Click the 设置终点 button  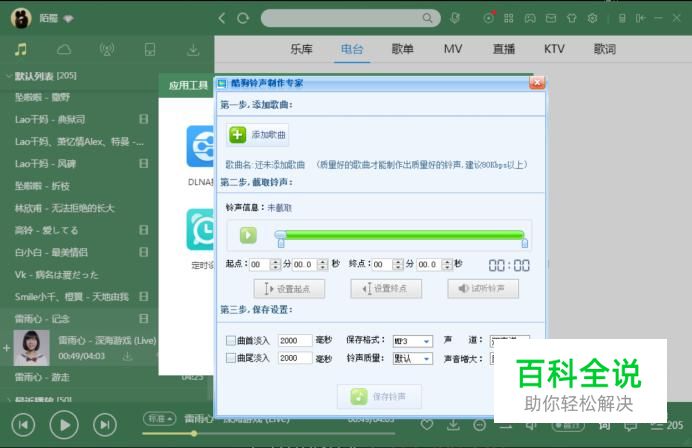point(386,289)
